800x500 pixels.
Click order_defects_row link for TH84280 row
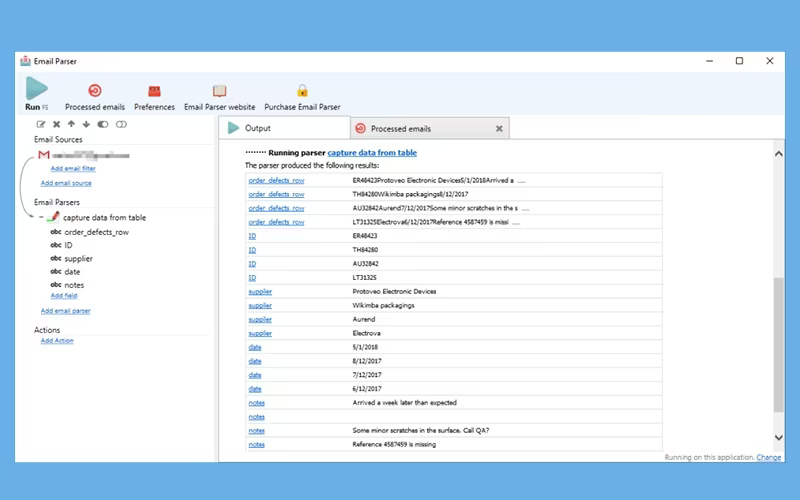click(x=276, y=194)
